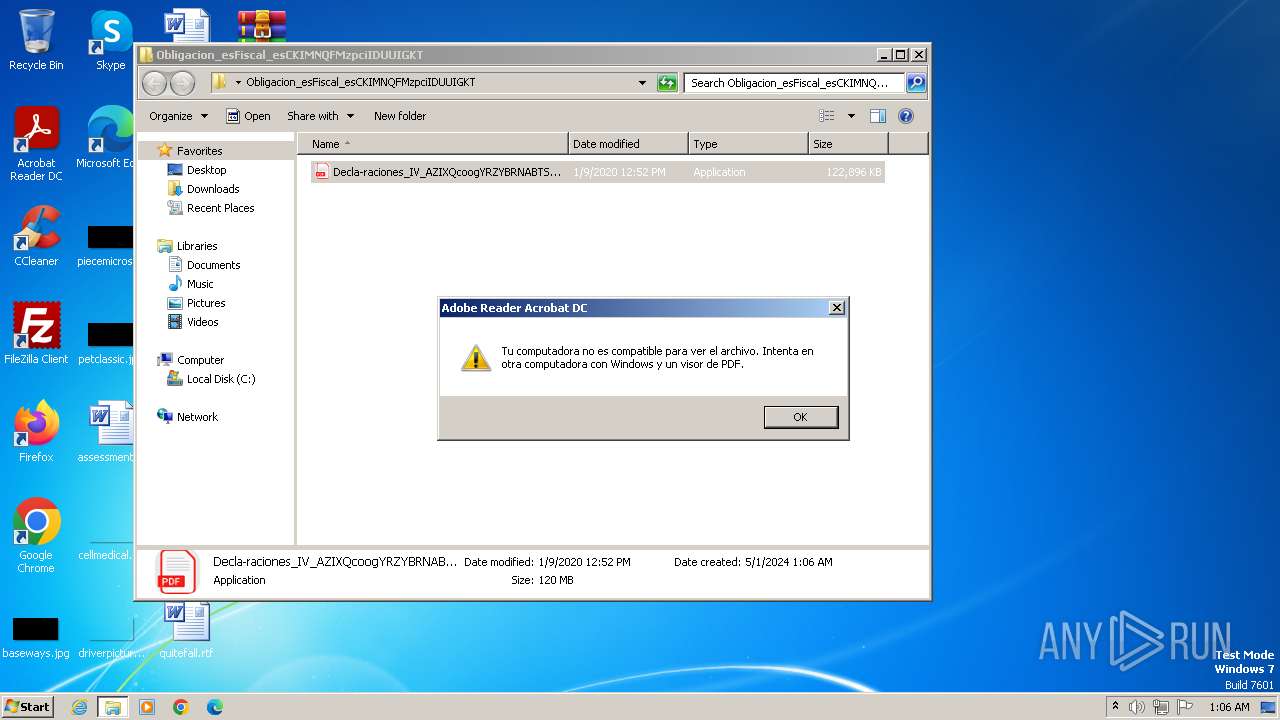Refresh the folder view
The image size is (1280, 720).
click(667, 83)
